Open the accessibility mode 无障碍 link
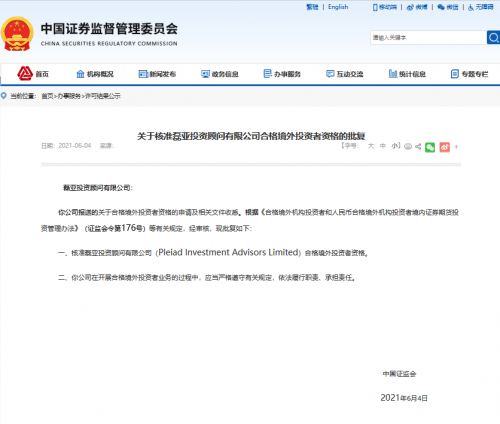The height and width of the screenshot is (424, 500). (481, 7)
